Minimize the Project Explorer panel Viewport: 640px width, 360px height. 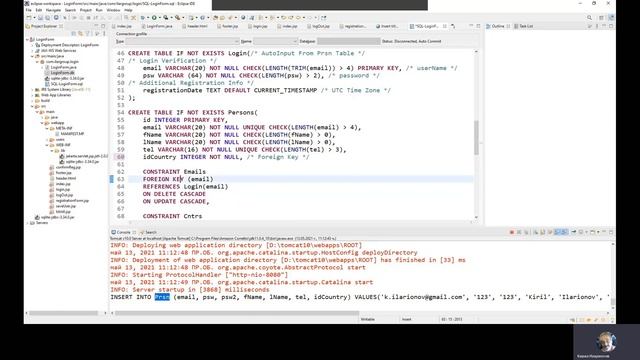pyautogui.click(x=97, y=26)
